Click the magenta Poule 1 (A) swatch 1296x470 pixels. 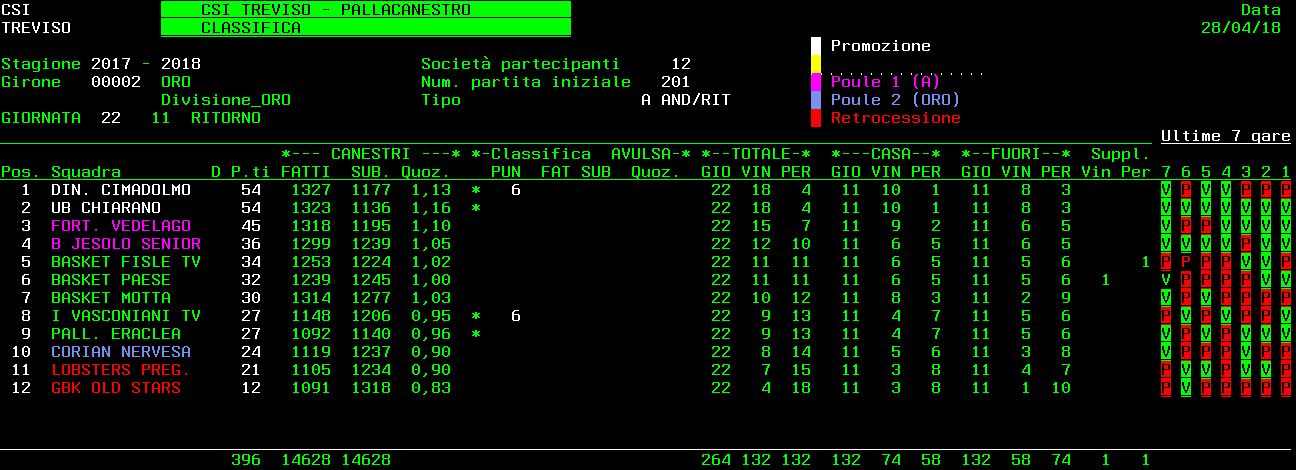pyautogui.click(x=816, y=82)
